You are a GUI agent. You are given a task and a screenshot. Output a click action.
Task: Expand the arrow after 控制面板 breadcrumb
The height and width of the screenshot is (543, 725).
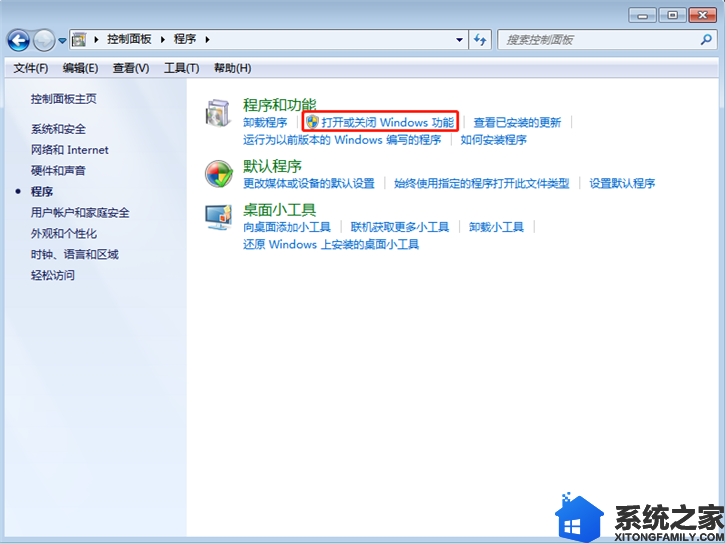163,40
